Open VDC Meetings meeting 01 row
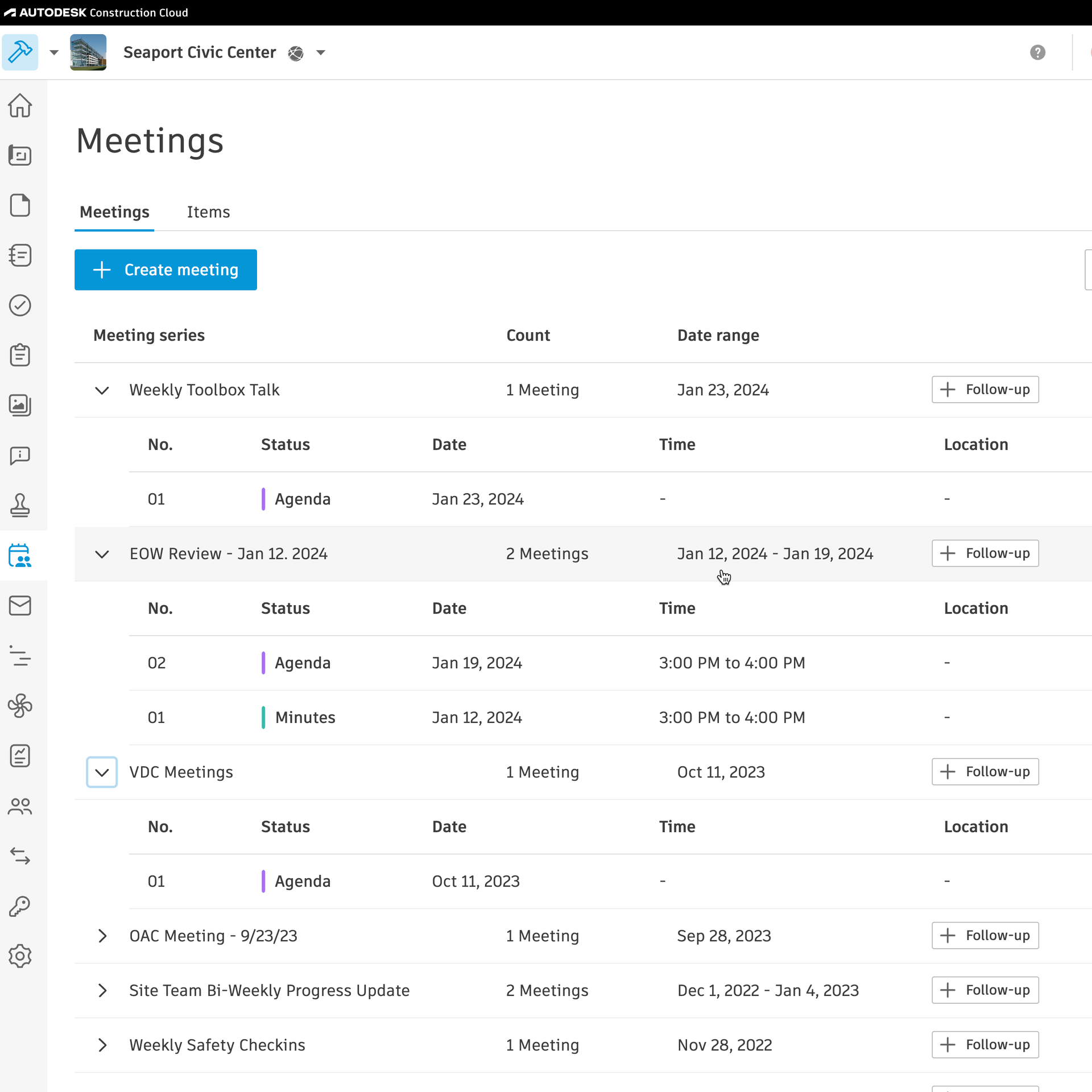 click(610, 881)
